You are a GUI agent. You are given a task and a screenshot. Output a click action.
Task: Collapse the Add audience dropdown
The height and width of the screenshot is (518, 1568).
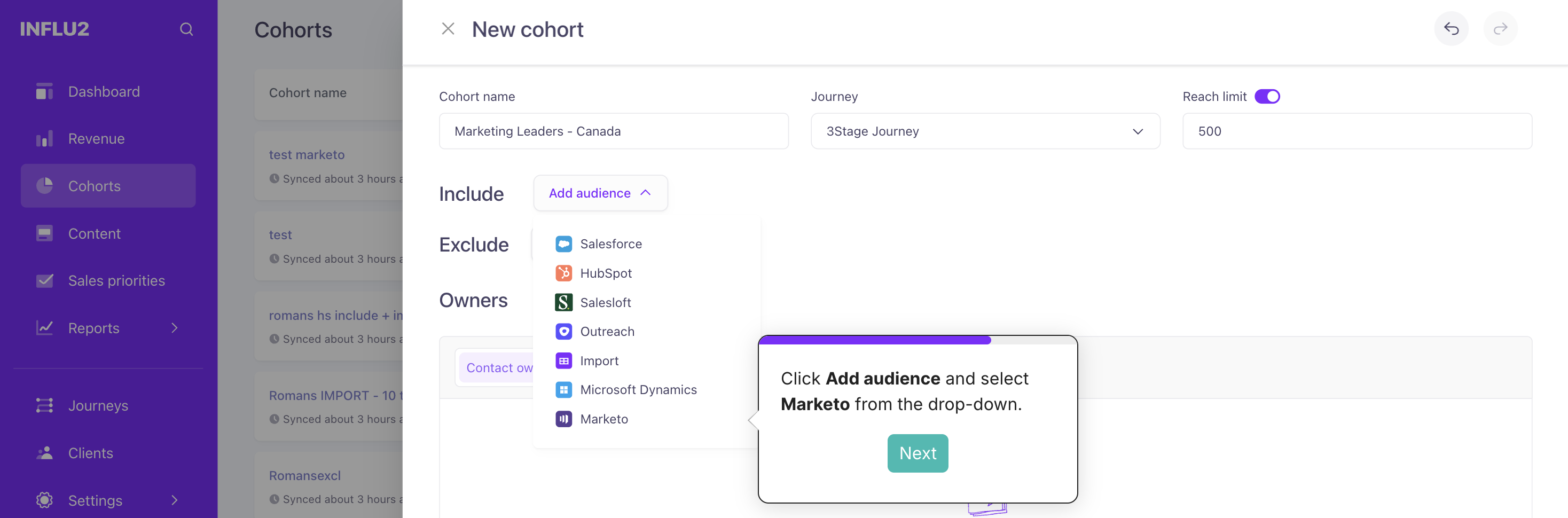600,193
